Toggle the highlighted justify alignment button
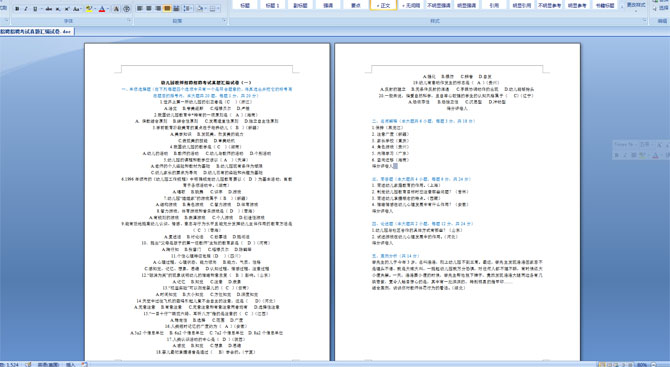The width and height of the screenshot is (670, 367). click(167, 8)
